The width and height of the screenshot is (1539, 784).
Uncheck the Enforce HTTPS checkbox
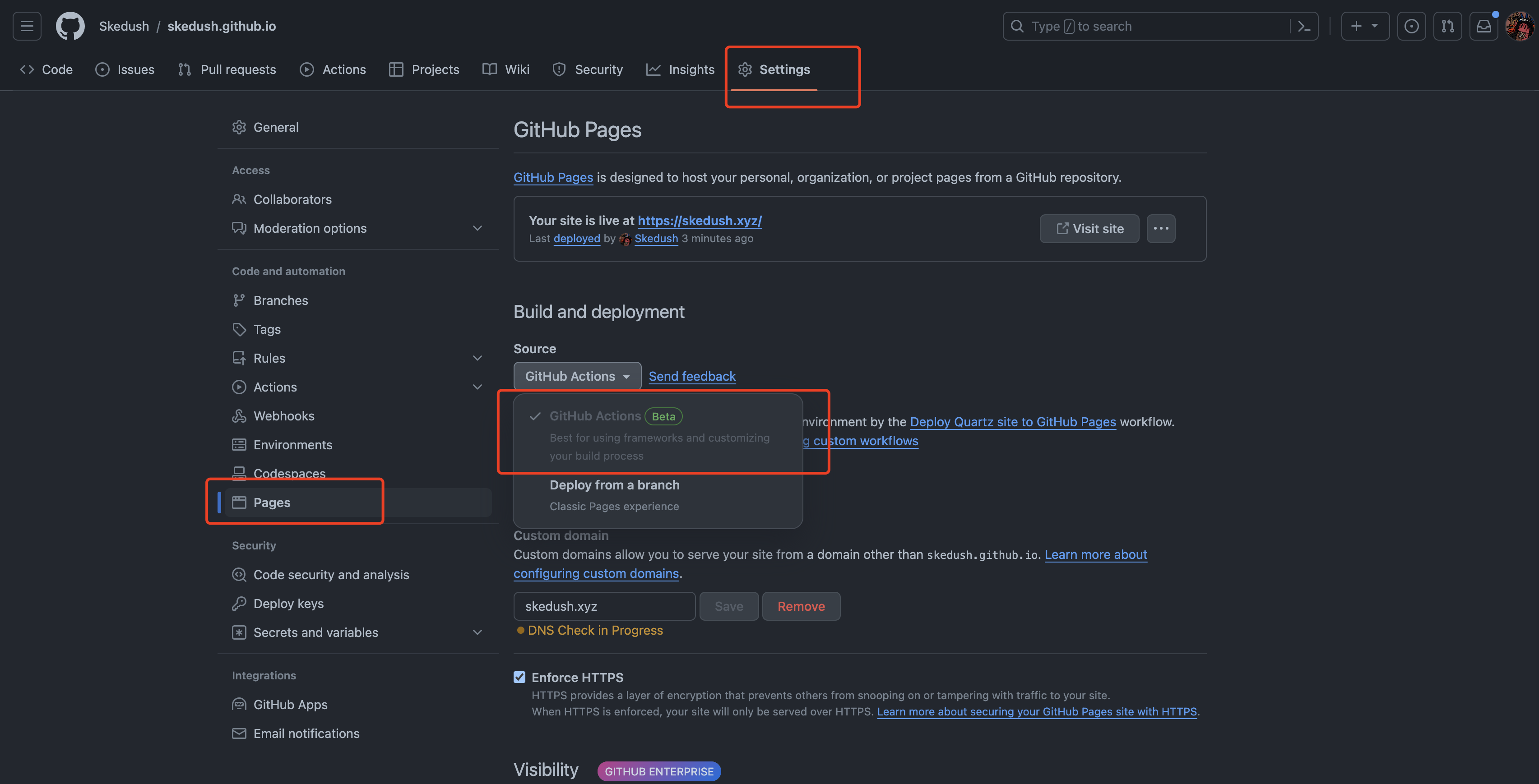point(519,677)
